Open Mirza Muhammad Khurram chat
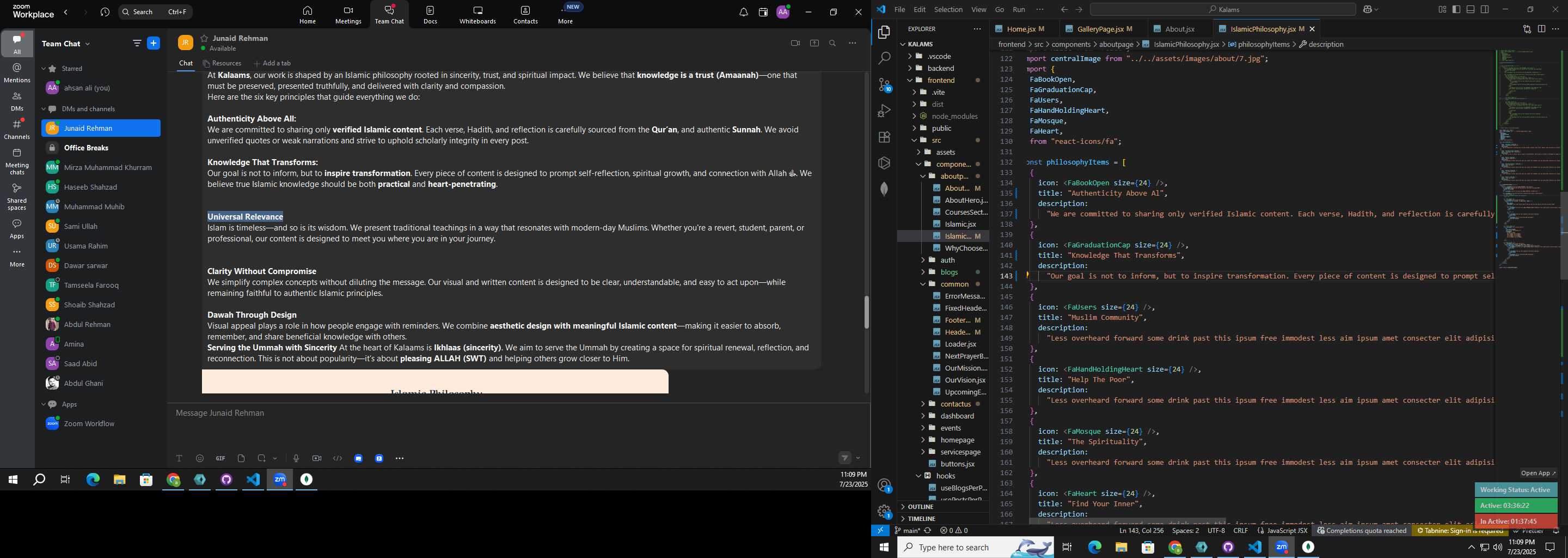 100,167
